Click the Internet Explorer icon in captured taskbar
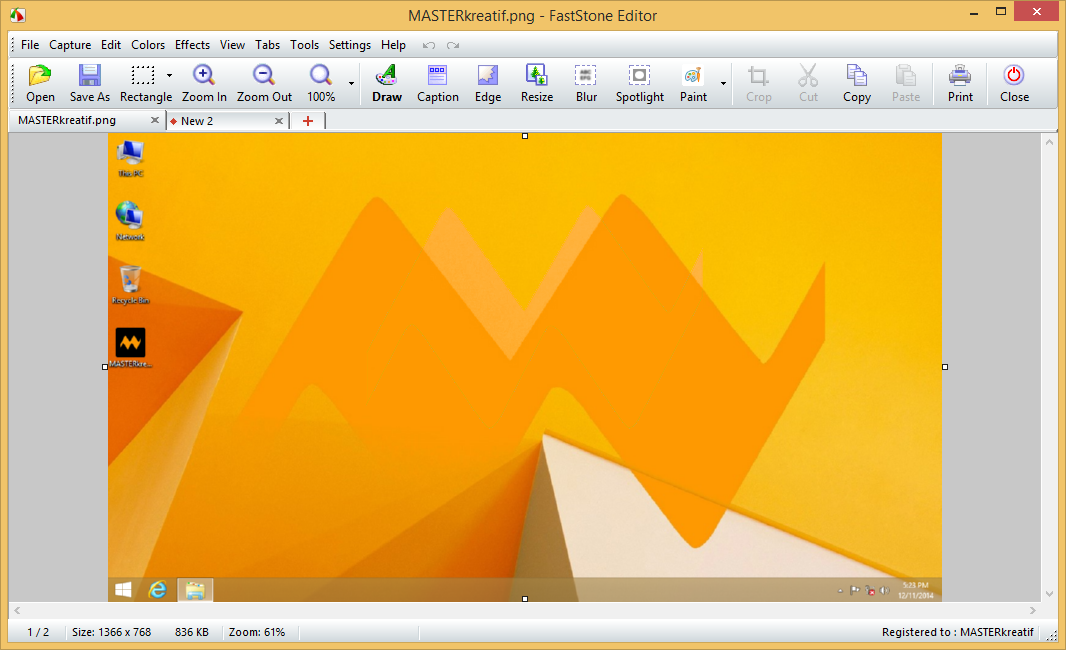 coord(158,589)
